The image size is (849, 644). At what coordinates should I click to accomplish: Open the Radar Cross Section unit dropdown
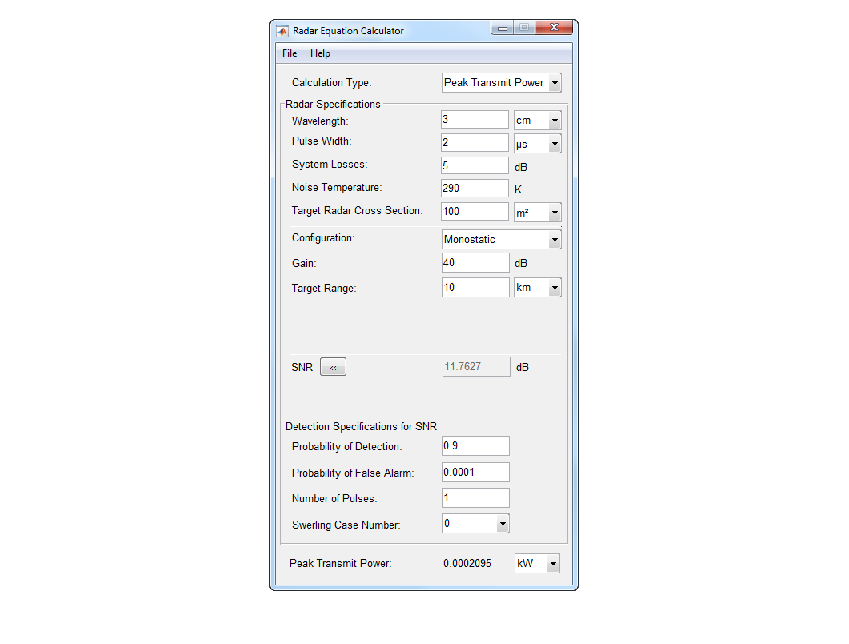point(538,212)
